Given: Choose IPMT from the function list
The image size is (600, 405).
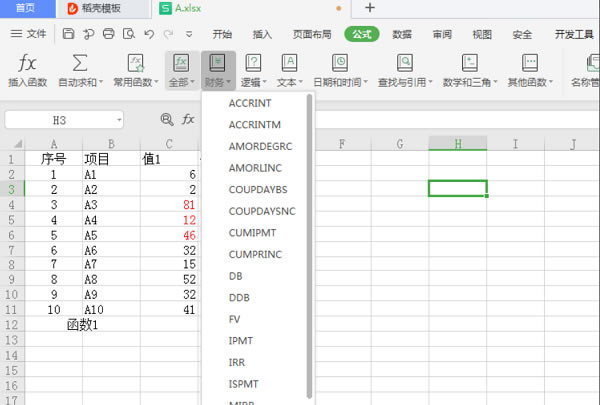Looking at the screenshot, I should point(241,341).
